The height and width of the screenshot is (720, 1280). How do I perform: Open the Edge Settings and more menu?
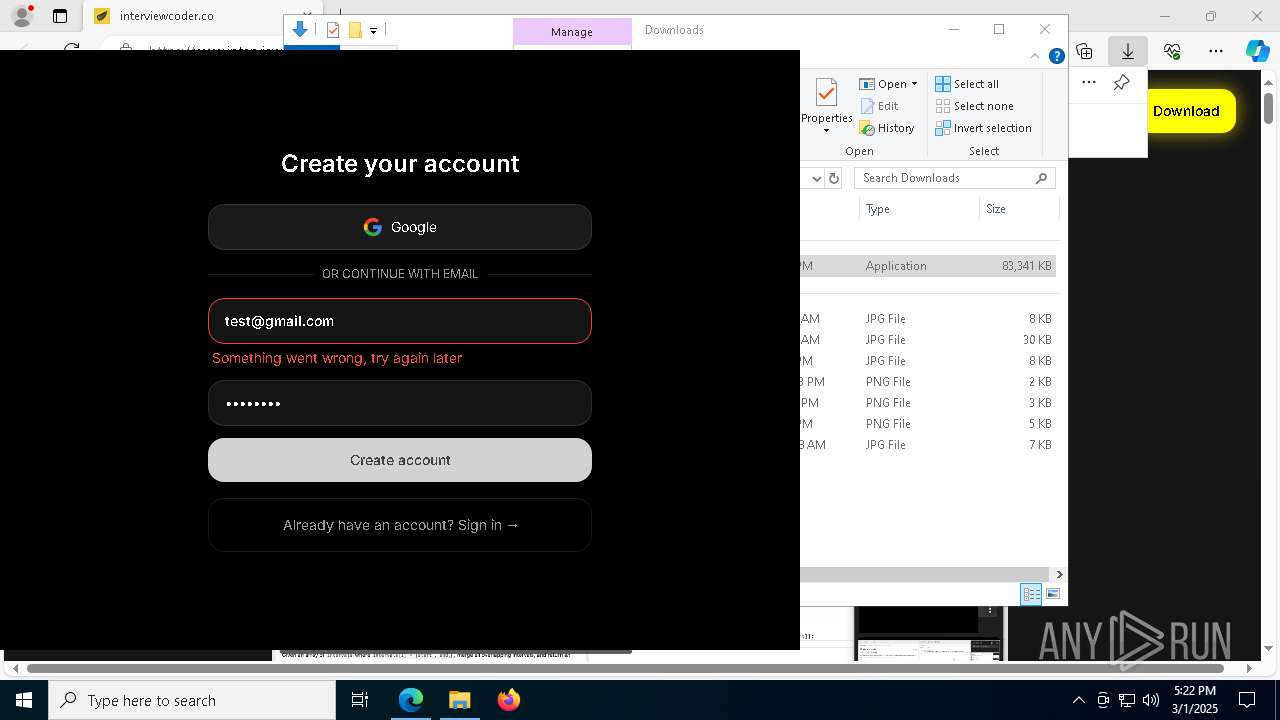[1216, 51]
